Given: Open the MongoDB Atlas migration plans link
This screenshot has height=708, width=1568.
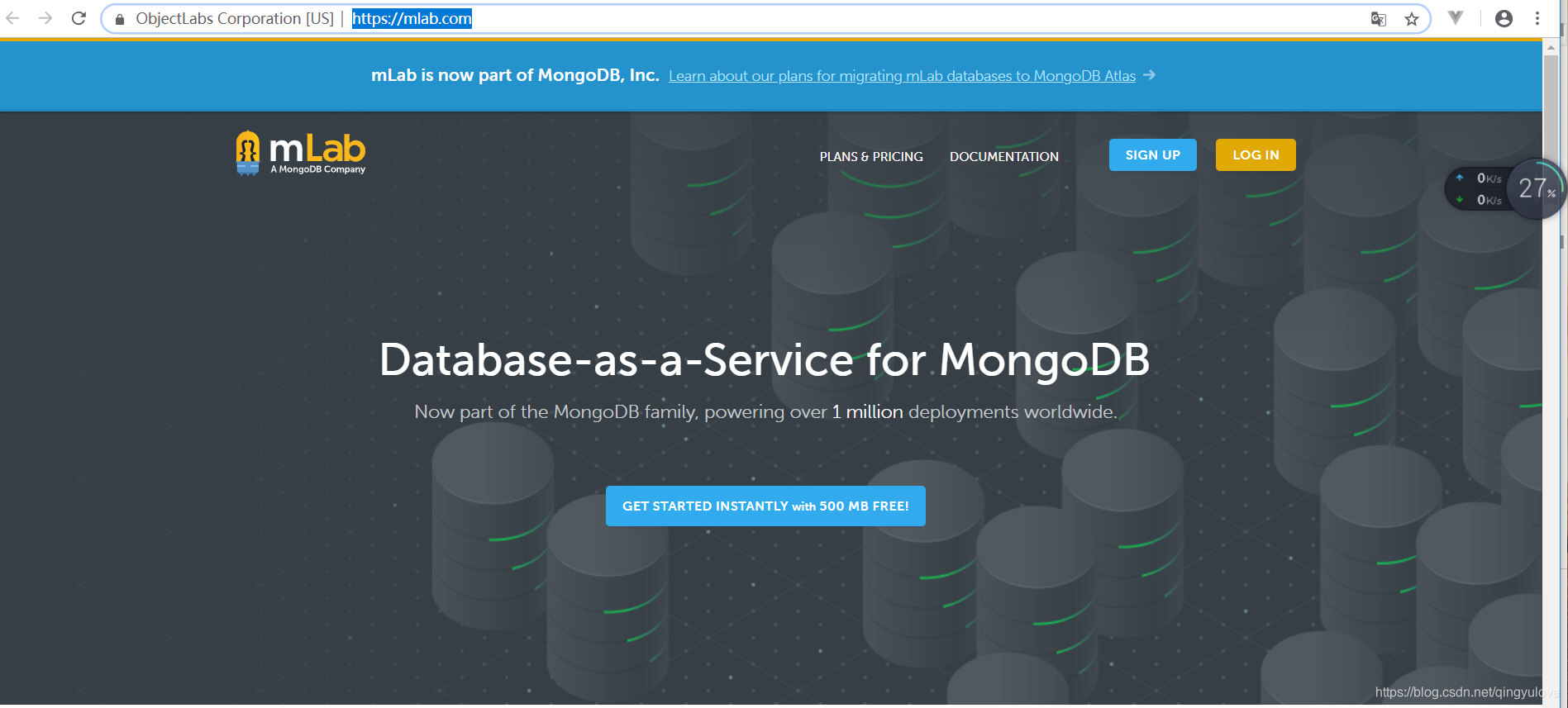Looking at the screenshot, I should coord(902,76).
